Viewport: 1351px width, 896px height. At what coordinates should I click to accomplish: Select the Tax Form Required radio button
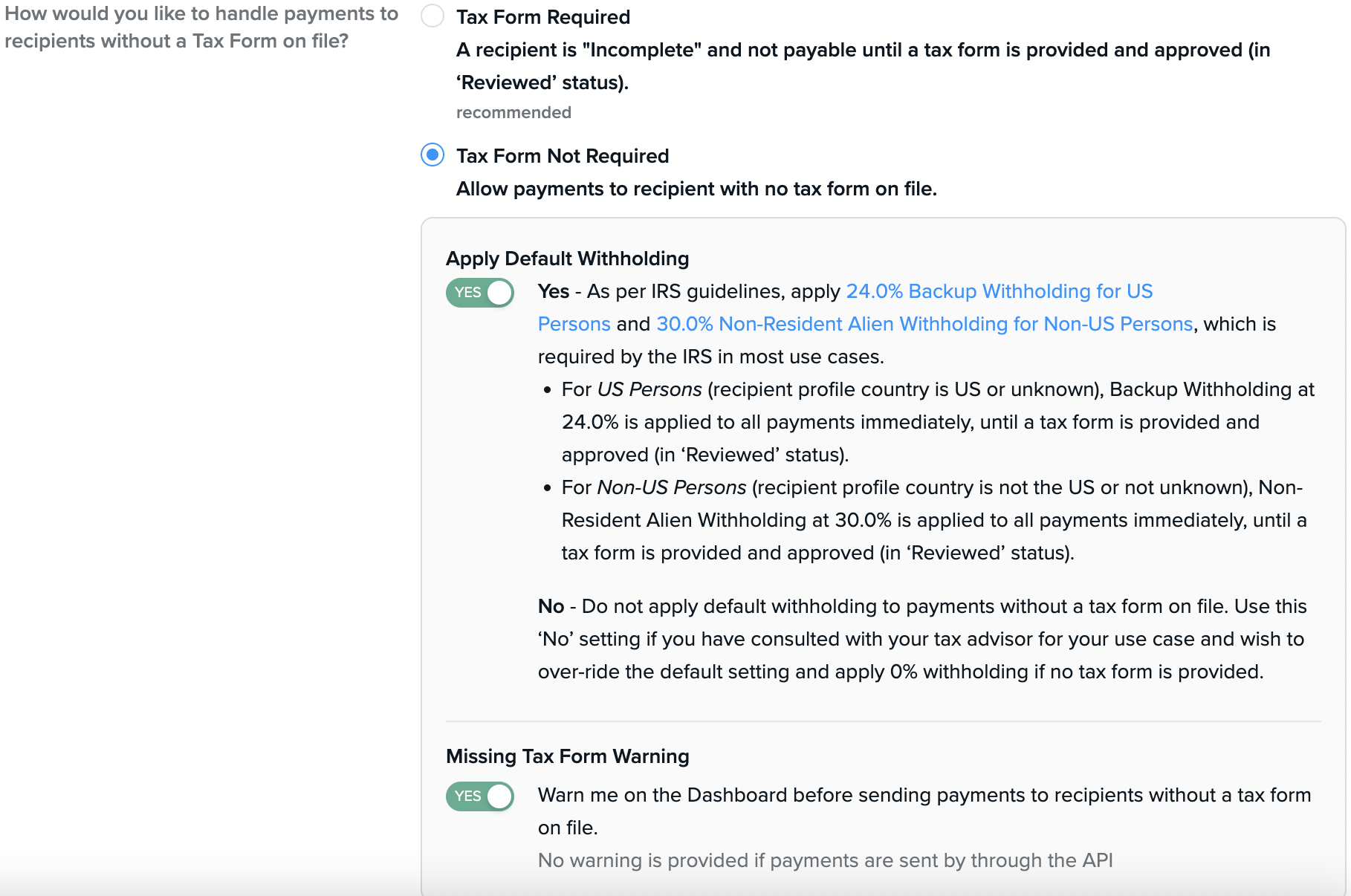[x=432, y=16]
